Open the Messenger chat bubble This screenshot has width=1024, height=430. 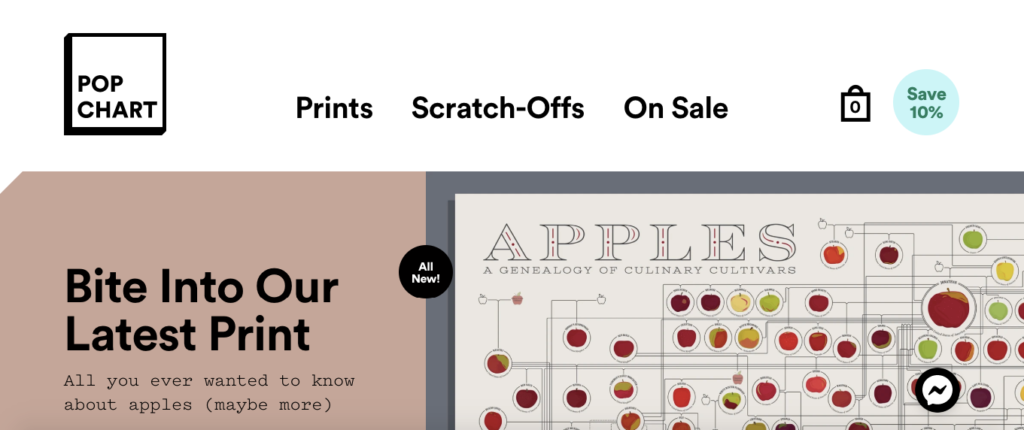(937, 391)
